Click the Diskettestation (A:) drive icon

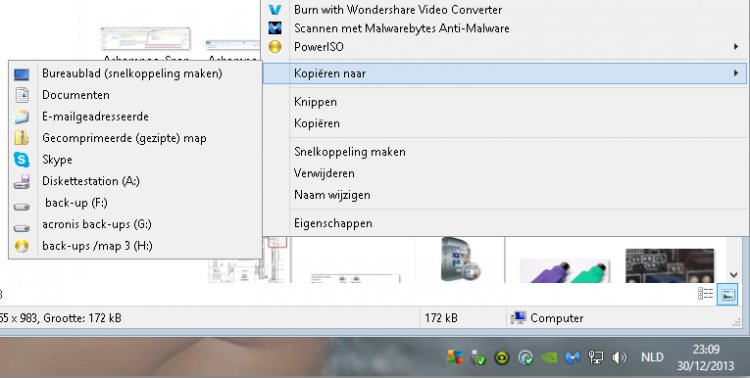click(22, 181)
